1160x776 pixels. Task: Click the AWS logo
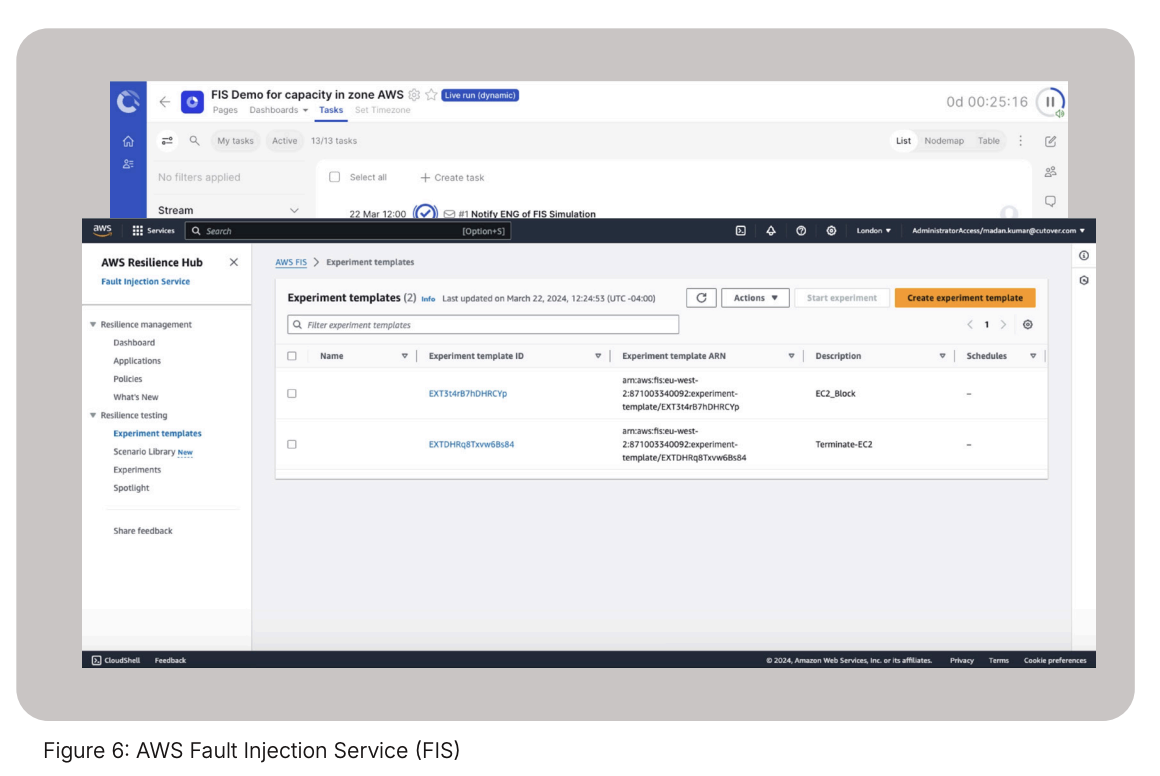coord(102,230)
